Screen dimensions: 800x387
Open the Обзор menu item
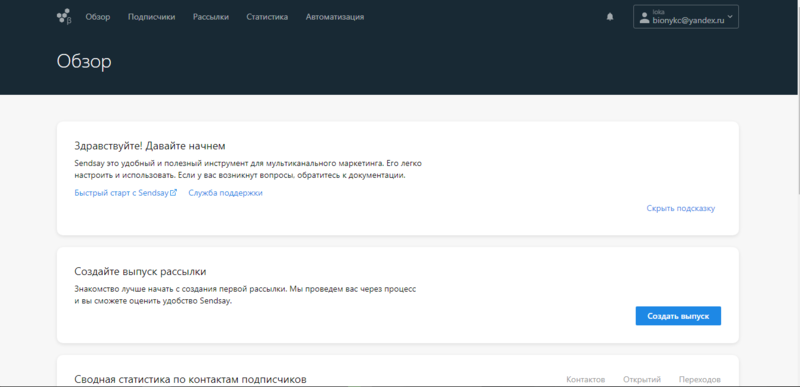pos(98,17)
